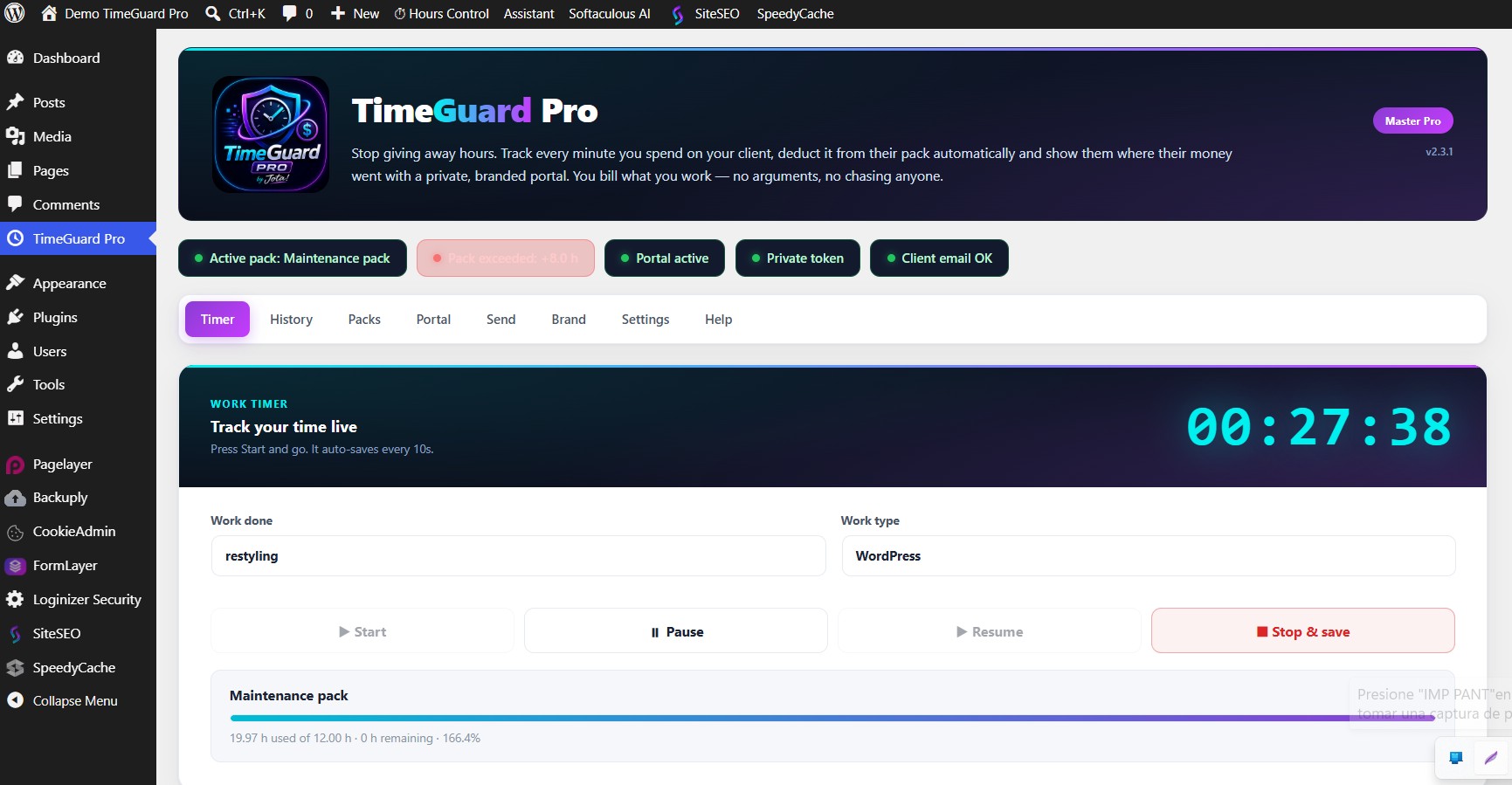
Task: Open the Tools wrench icon
Action: [x=15, y=384]
